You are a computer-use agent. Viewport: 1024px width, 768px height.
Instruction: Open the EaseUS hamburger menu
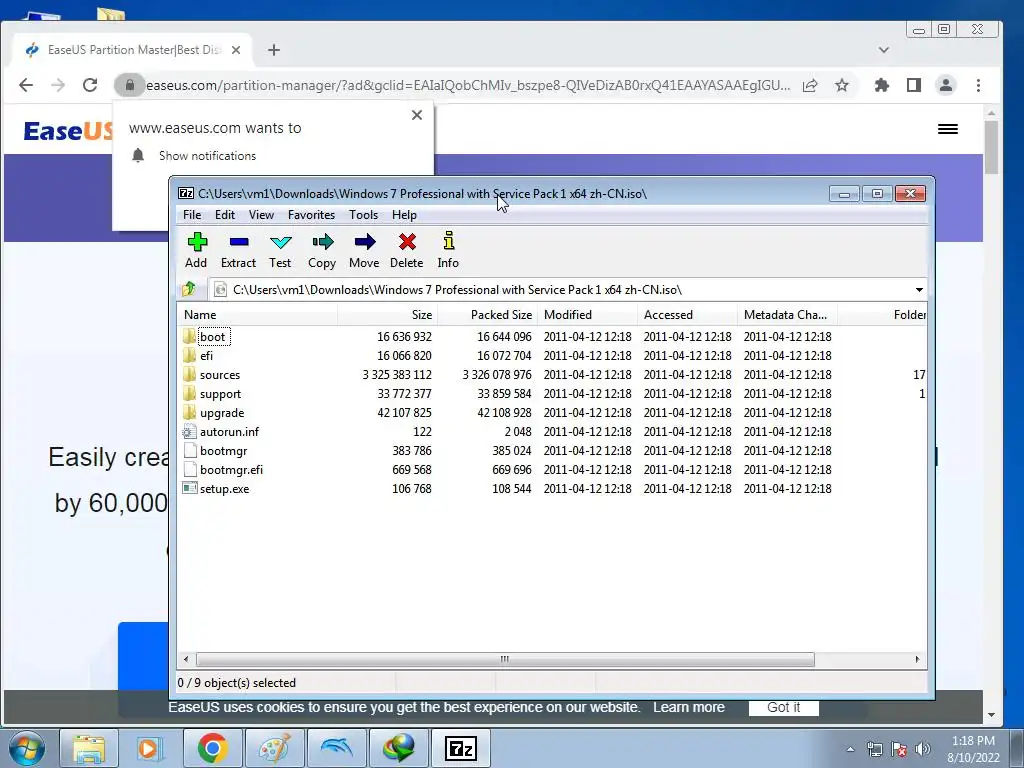pyautogui.click(x=948, y=129)
